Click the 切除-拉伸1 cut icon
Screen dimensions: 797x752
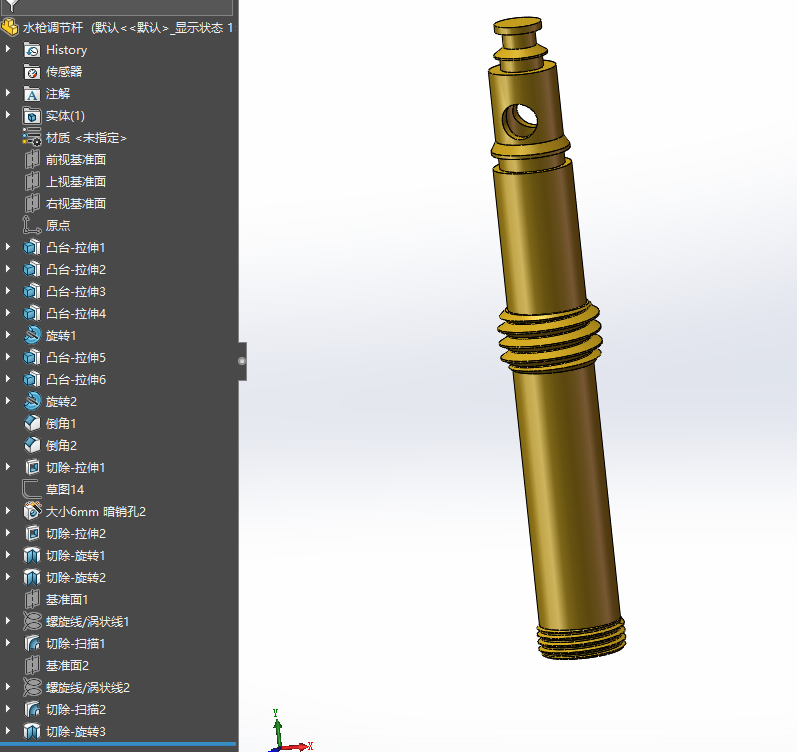pyautogui.click(x=32, y=467)
